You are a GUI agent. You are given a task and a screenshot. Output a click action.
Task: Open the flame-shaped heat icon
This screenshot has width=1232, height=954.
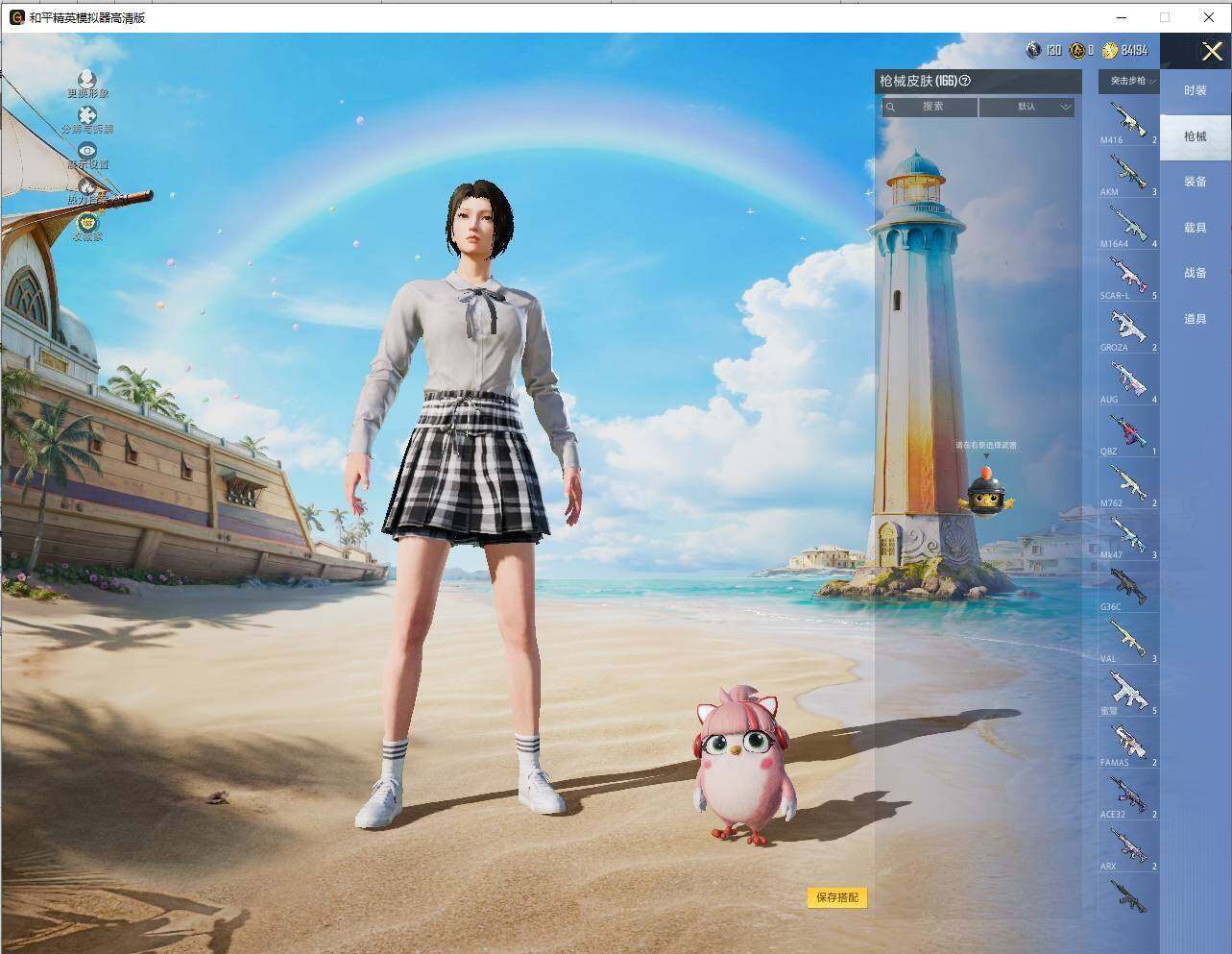click(x=87, y=185)
